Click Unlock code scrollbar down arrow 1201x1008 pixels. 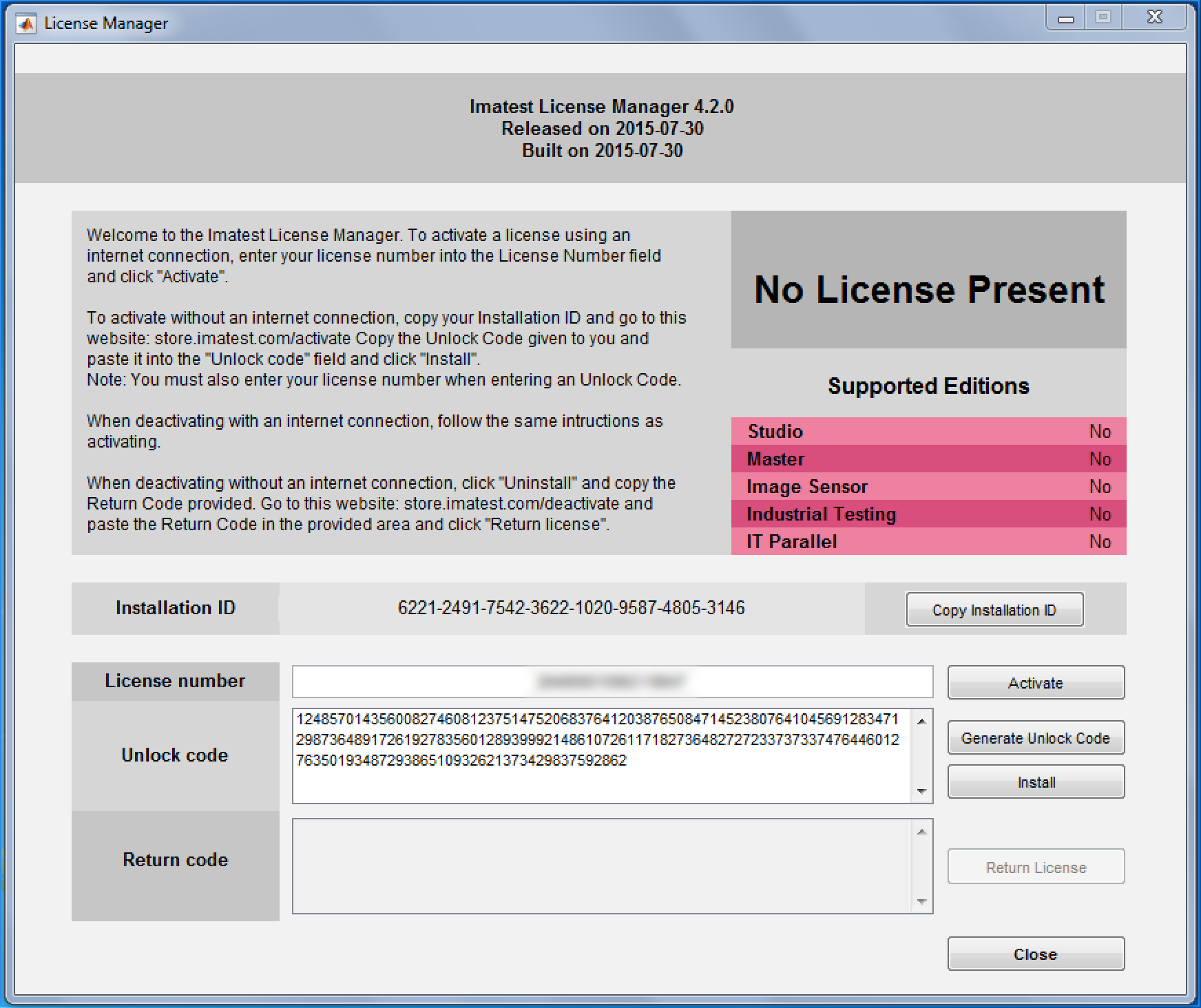click(921, 791)
